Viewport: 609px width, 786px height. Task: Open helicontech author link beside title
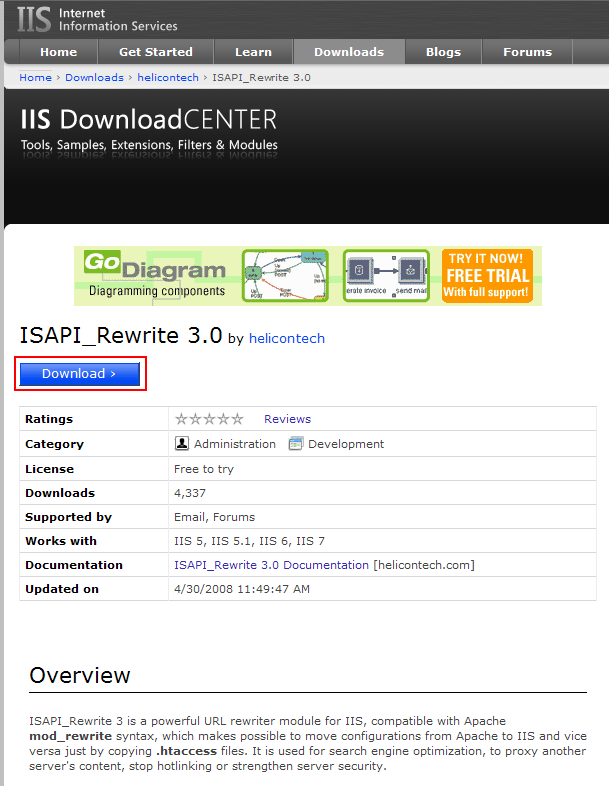tap(287, 338)
